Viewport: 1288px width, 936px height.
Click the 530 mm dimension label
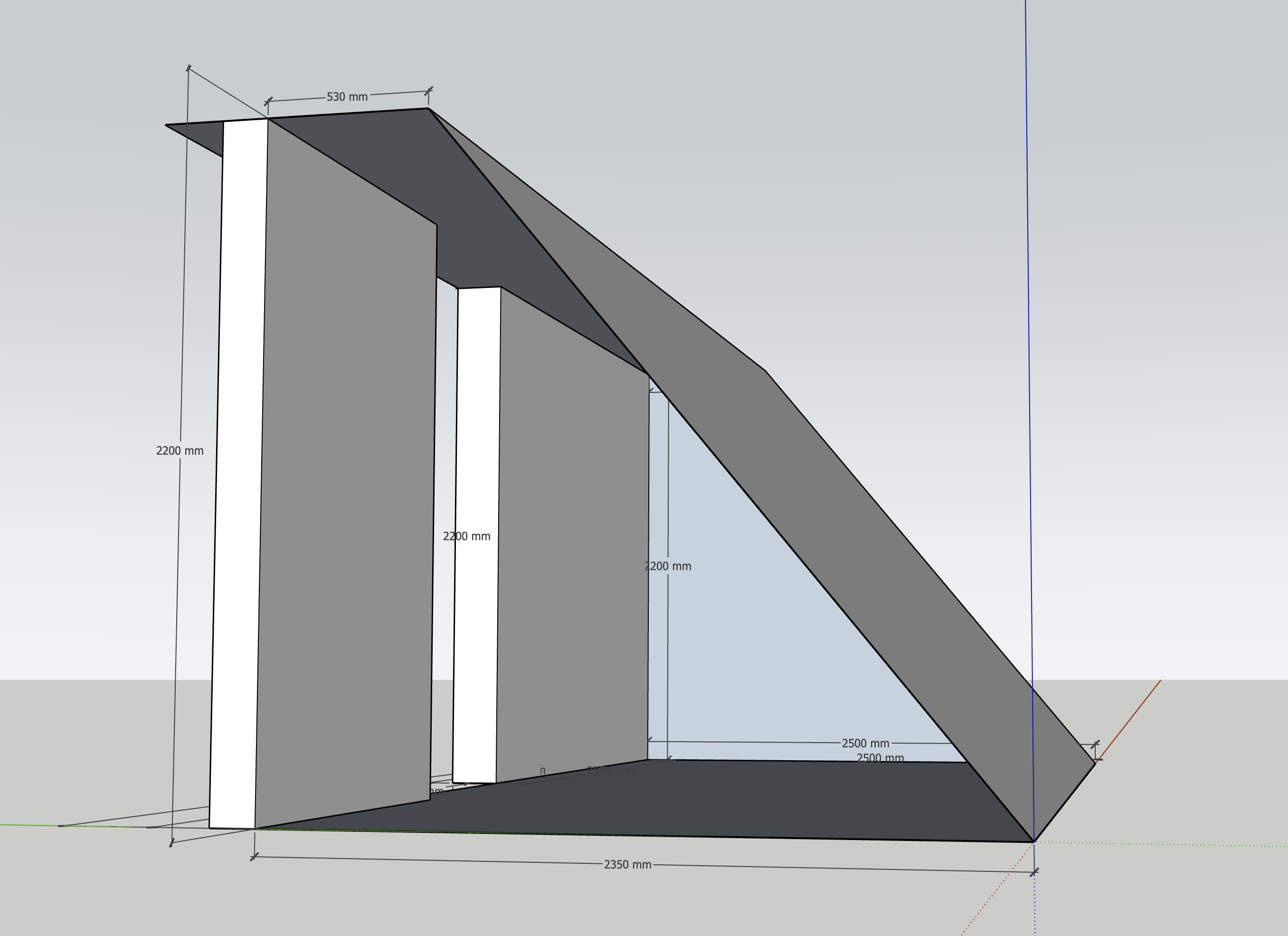pyautogui.click(x=347, y=96)
